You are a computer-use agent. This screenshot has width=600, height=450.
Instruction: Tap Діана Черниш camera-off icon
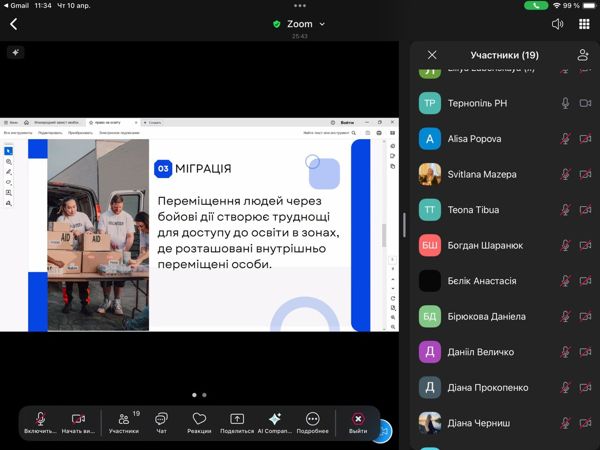coord(585,423)
